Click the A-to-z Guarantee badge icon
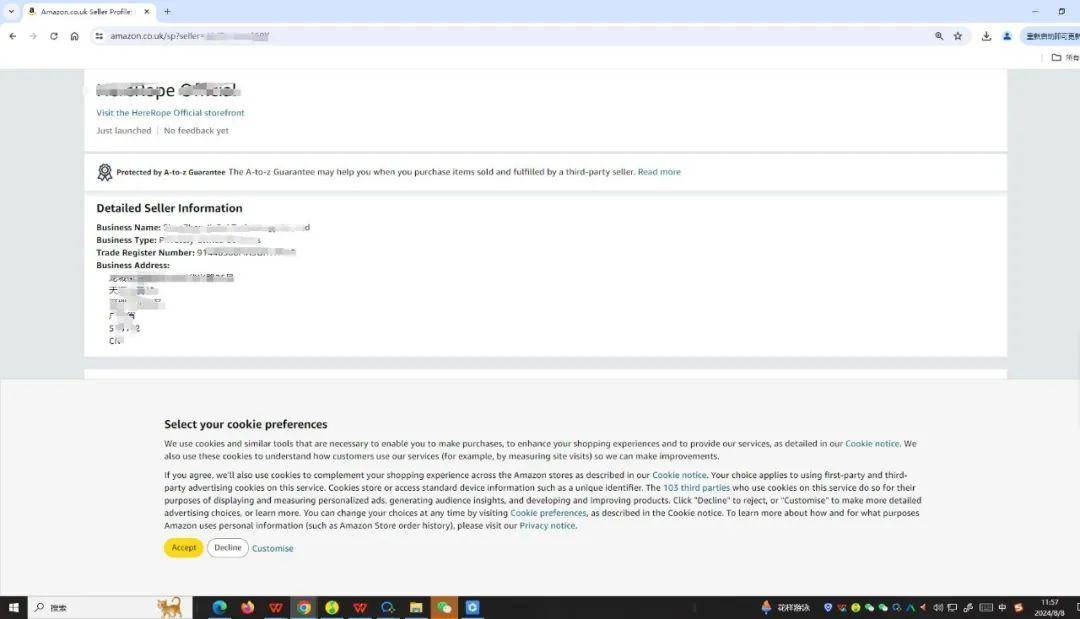Image resolution: width=1080 pixels, height=619 pixels. 105,172
